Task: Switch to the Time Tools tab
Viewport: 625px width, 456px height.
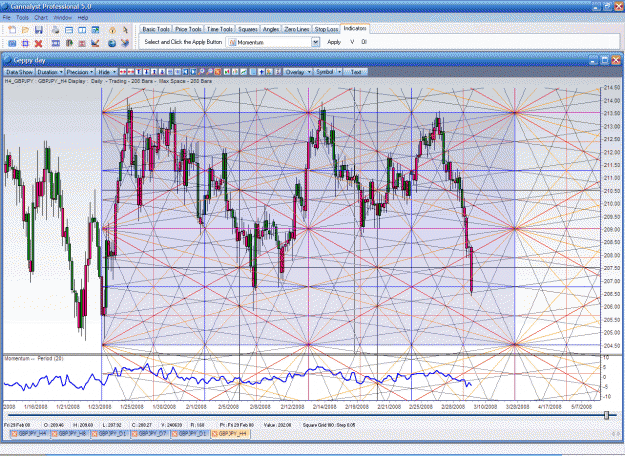Action: (220, 29)
